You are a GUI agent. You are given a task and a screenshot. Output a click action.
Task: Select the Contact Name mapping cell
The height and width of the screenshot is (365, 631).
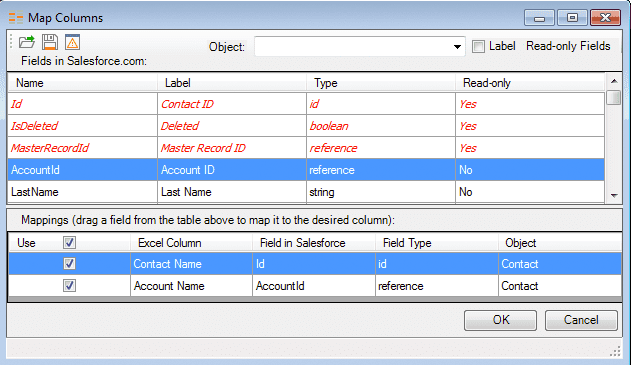tap(191, 264)
